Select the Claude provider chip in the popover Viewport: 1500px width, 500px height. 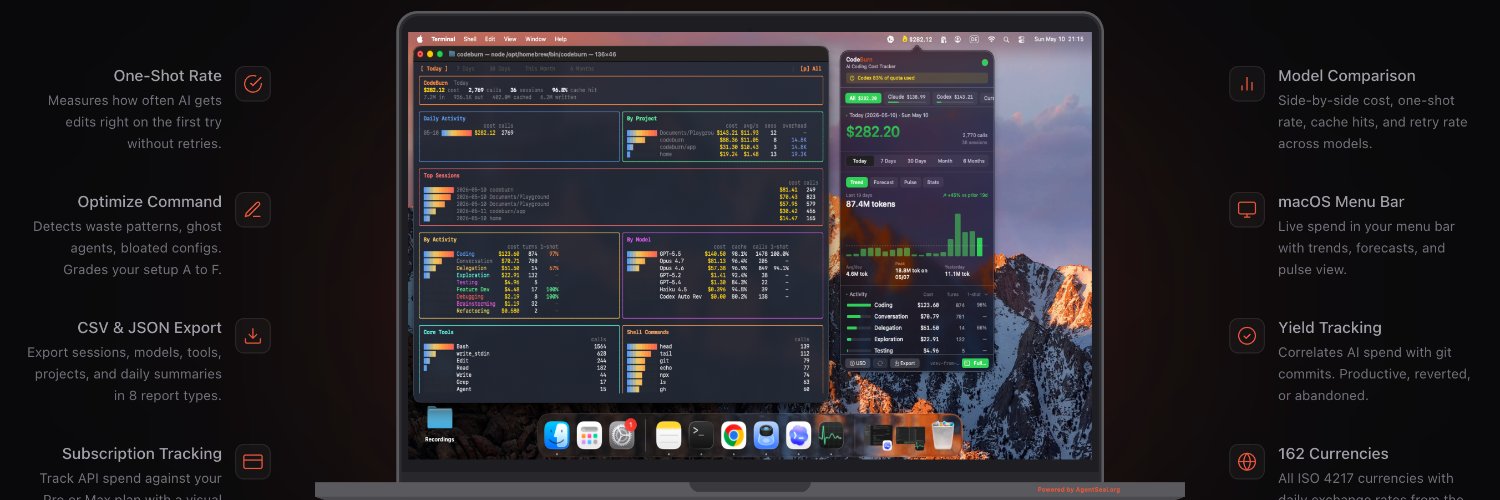click(x=908, y=98)
